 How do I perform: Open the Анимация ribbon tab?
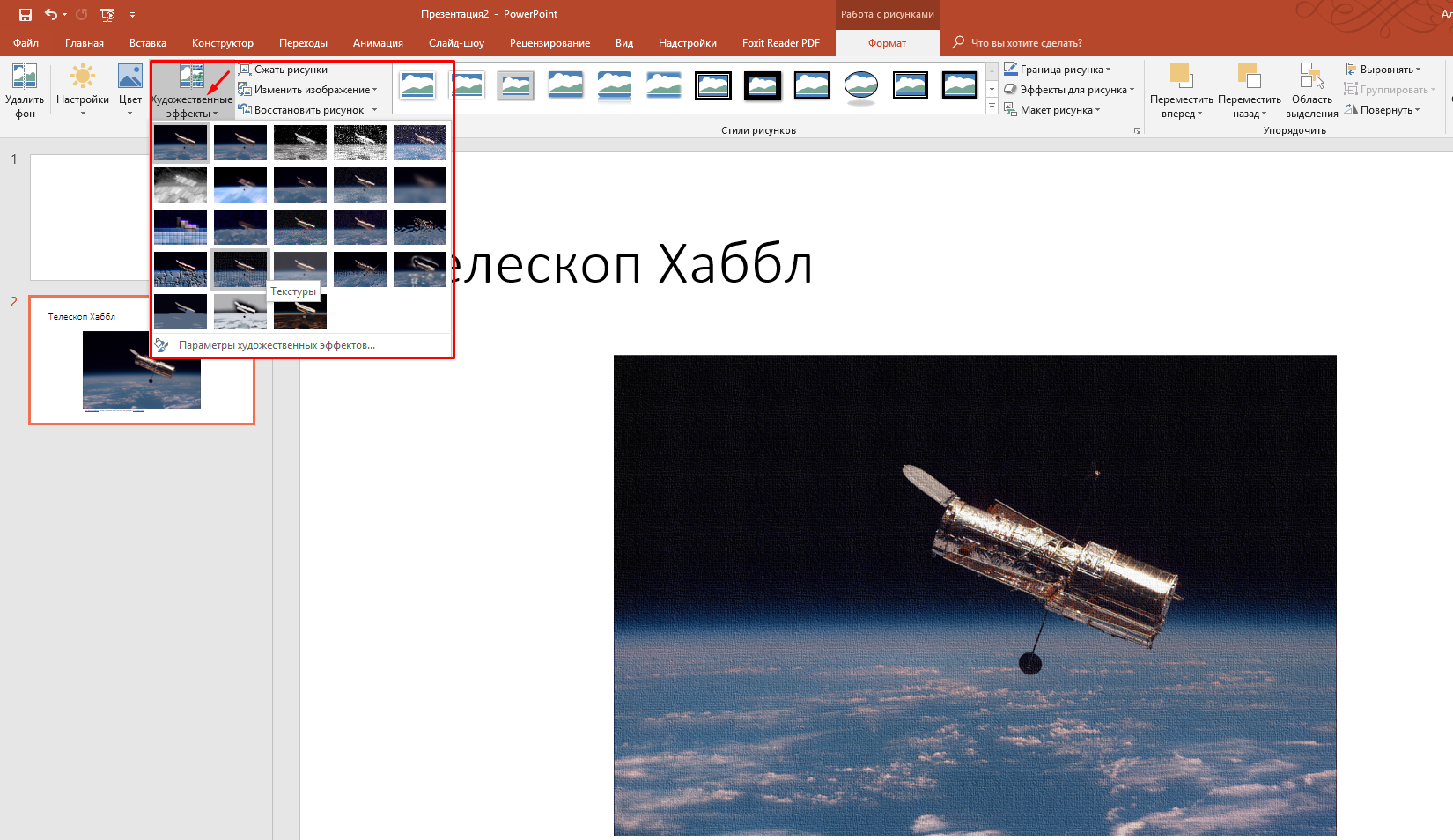pyautogui.click(x=378, y=43)
